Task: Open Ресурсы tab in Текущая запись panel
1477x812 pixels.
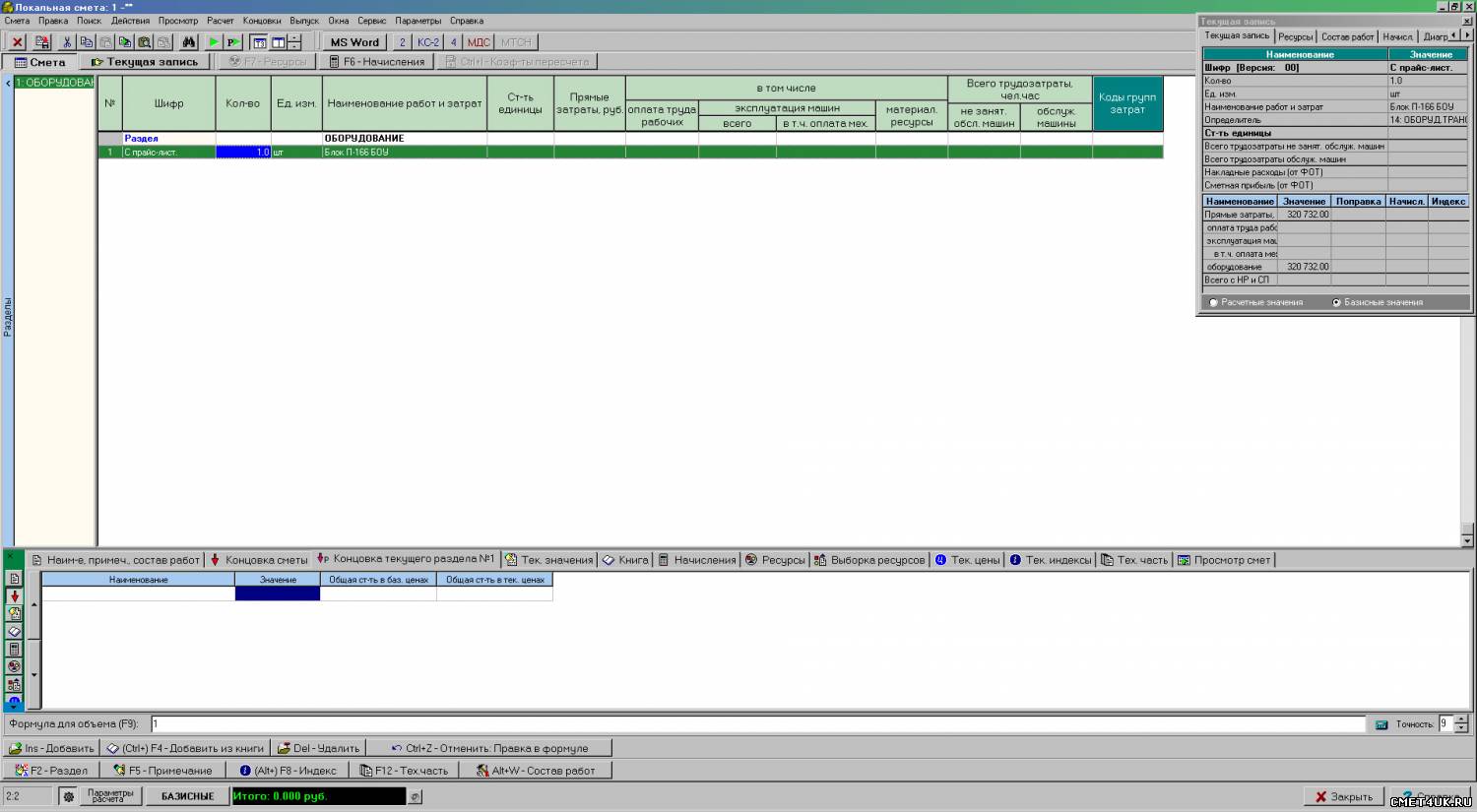Action: click(x=1295, y=36)
